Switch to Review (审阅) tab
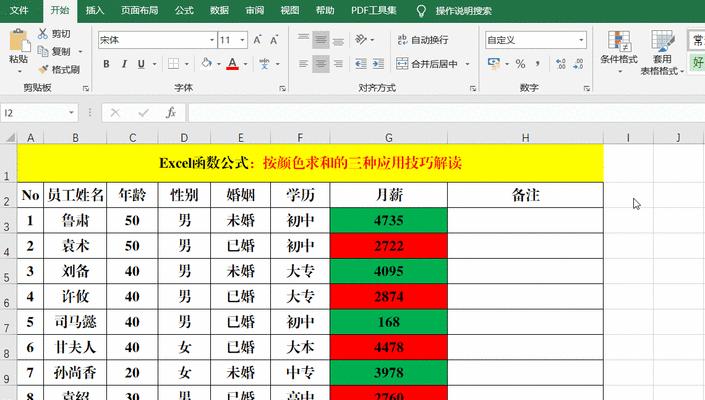 [255, 10]
